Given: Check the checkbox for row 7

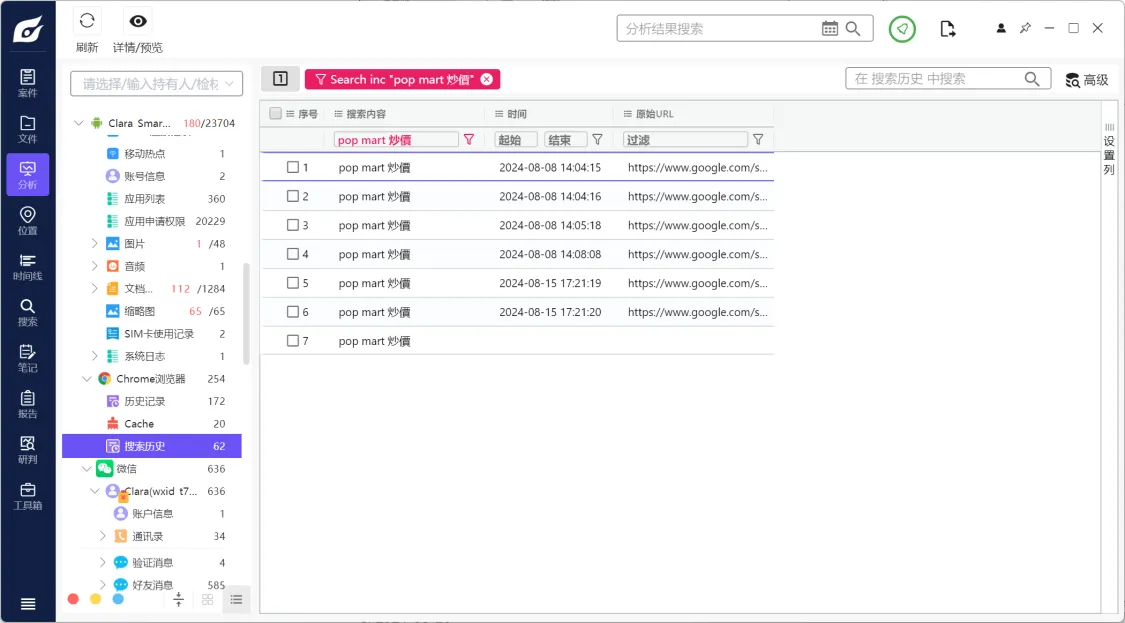Looking at the screenshot, I should tap(293, 341).
